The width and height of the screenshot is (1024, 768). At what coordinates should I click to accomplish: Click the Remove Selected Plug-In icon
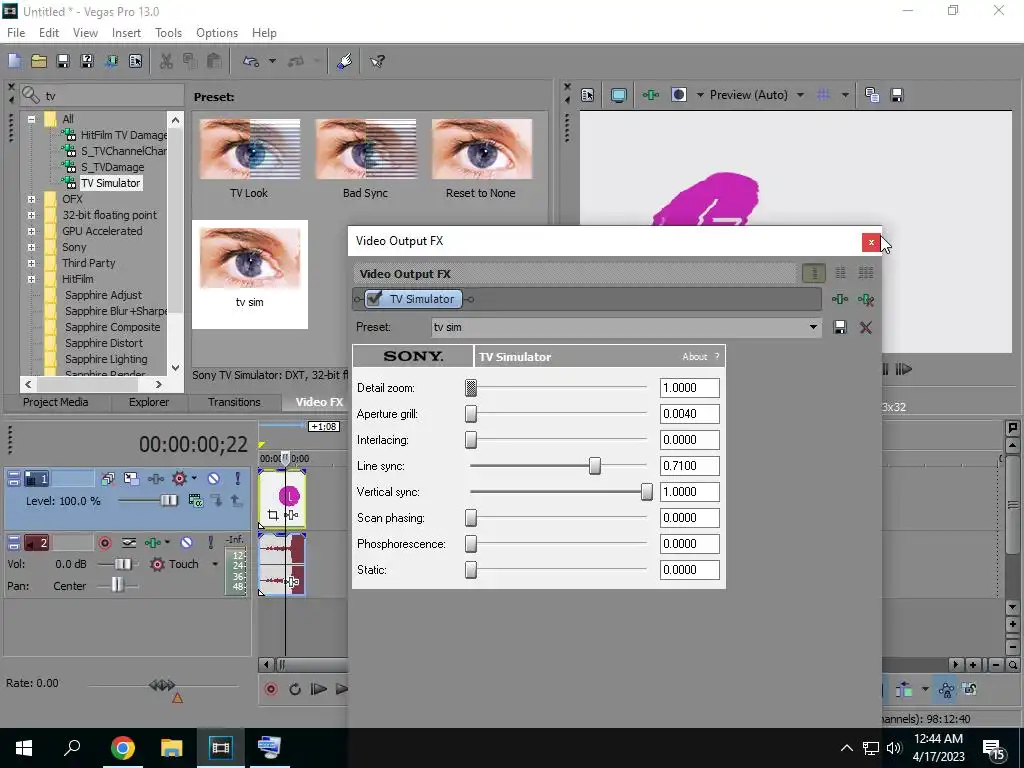(866, 299)
